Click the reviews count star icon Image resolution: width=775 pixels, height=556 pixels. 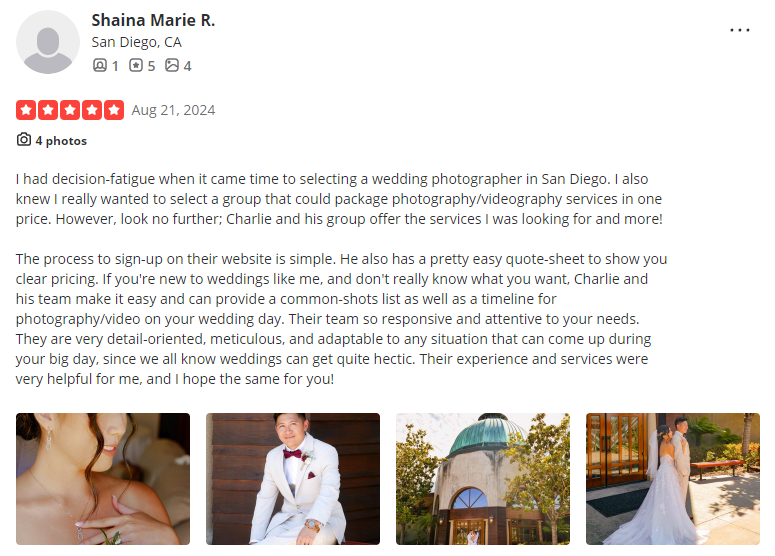pos(136,66)
